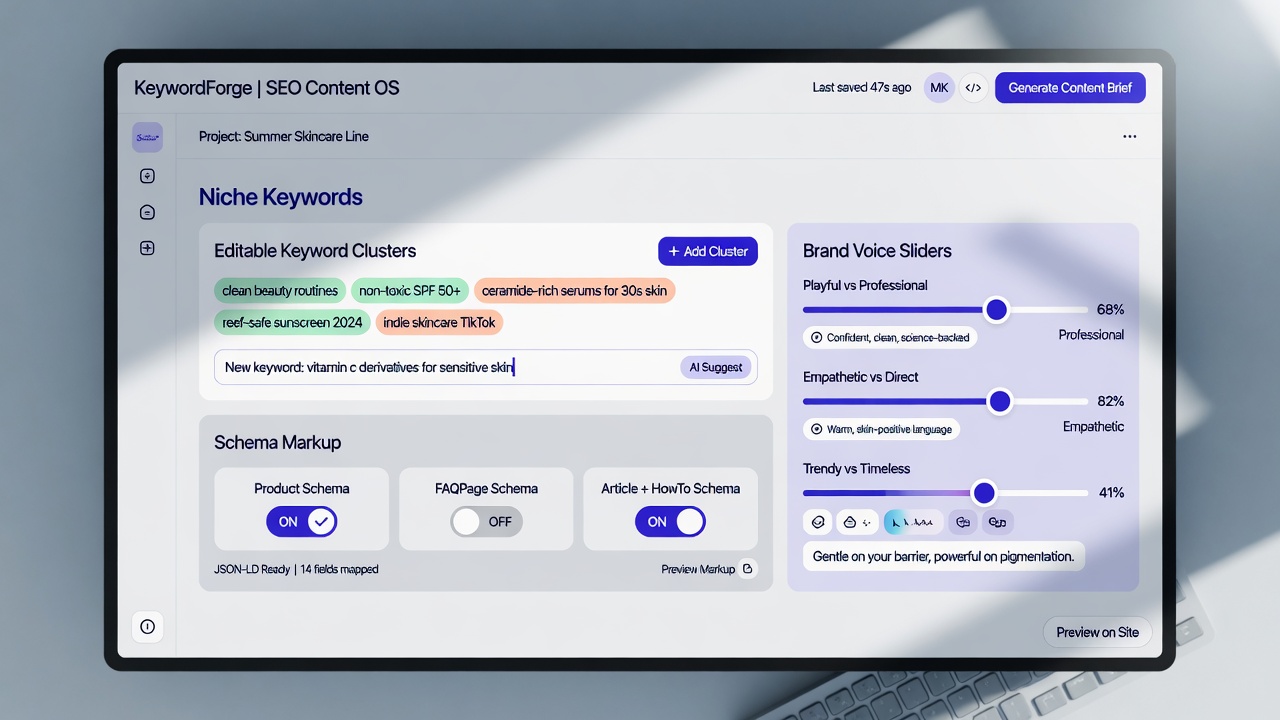Click the copy icon beside Preview Markup
Screen dimensions: 1280x720
click(748, 569)
